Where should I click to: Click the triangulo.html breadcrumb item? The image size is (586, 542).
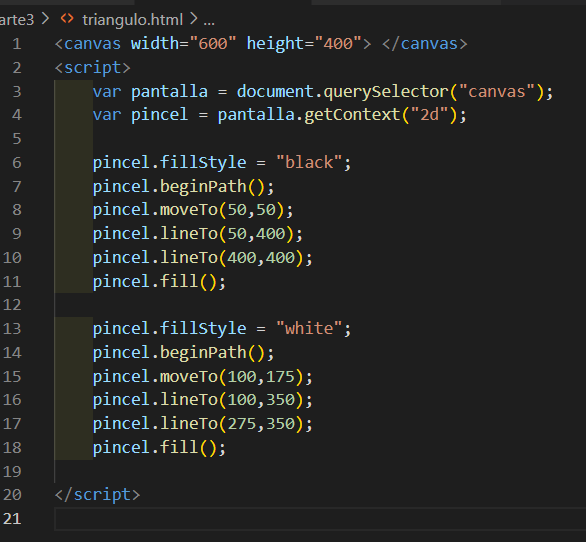(x=133, y=20)
